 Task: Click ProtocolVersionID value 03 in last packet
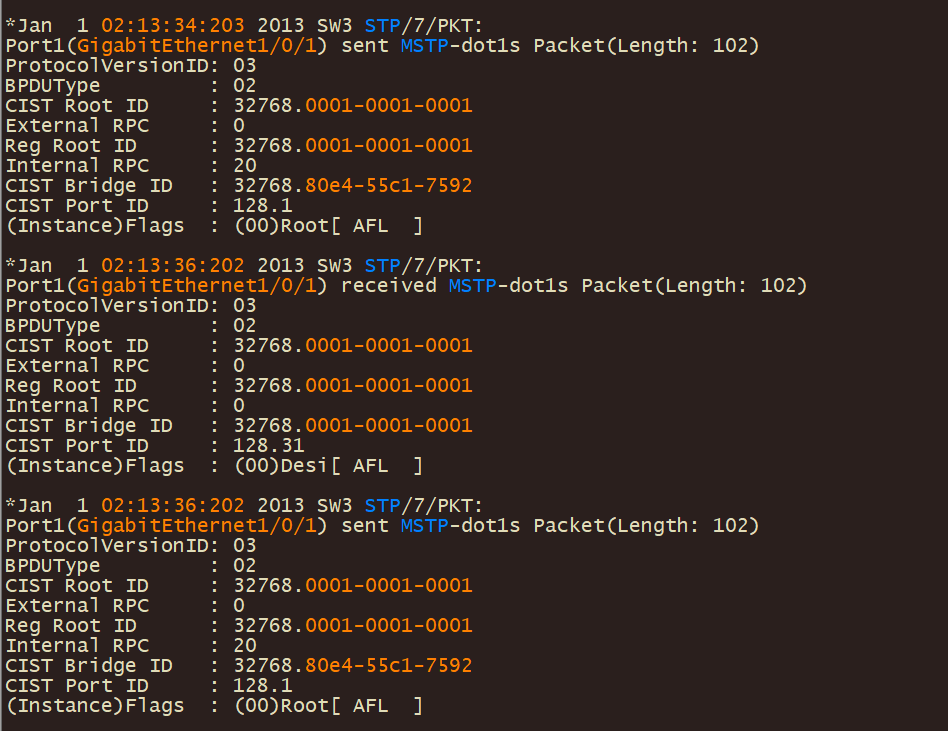click(x=245, y=546)
